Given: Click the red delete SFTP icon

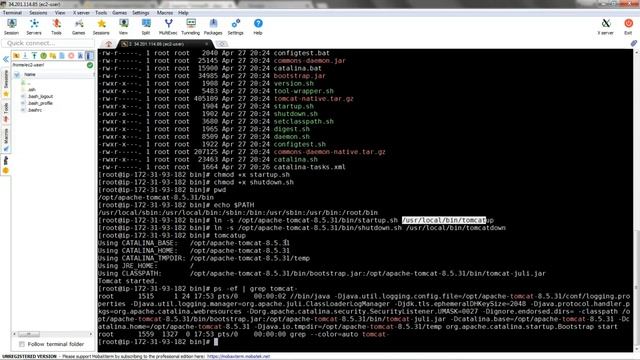Looking at the screenshot, I should 71,56.
